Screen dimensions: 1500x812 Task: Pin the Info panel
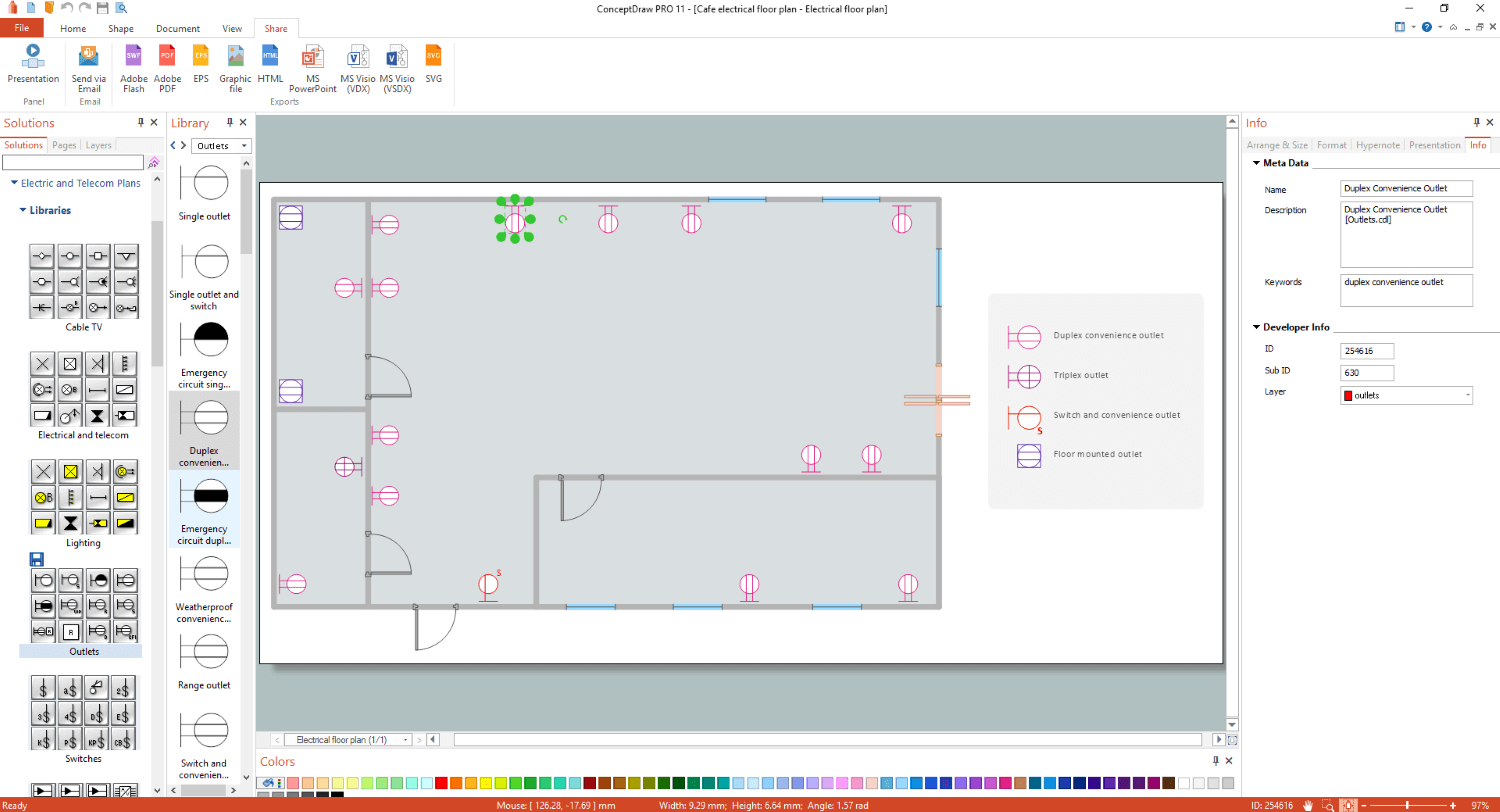click(x=1472, y=122)
